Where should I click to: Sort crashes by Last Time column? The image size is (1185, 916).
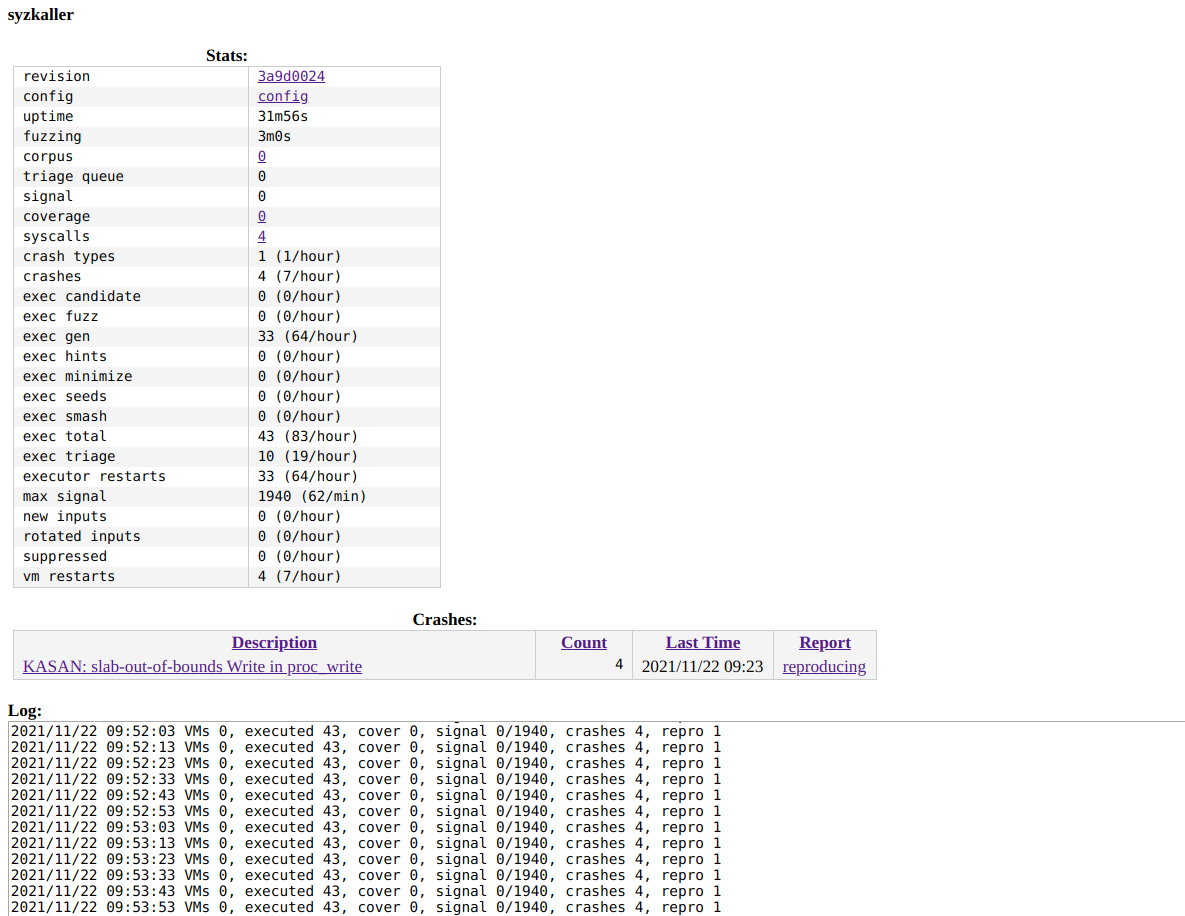coord(703,642)
